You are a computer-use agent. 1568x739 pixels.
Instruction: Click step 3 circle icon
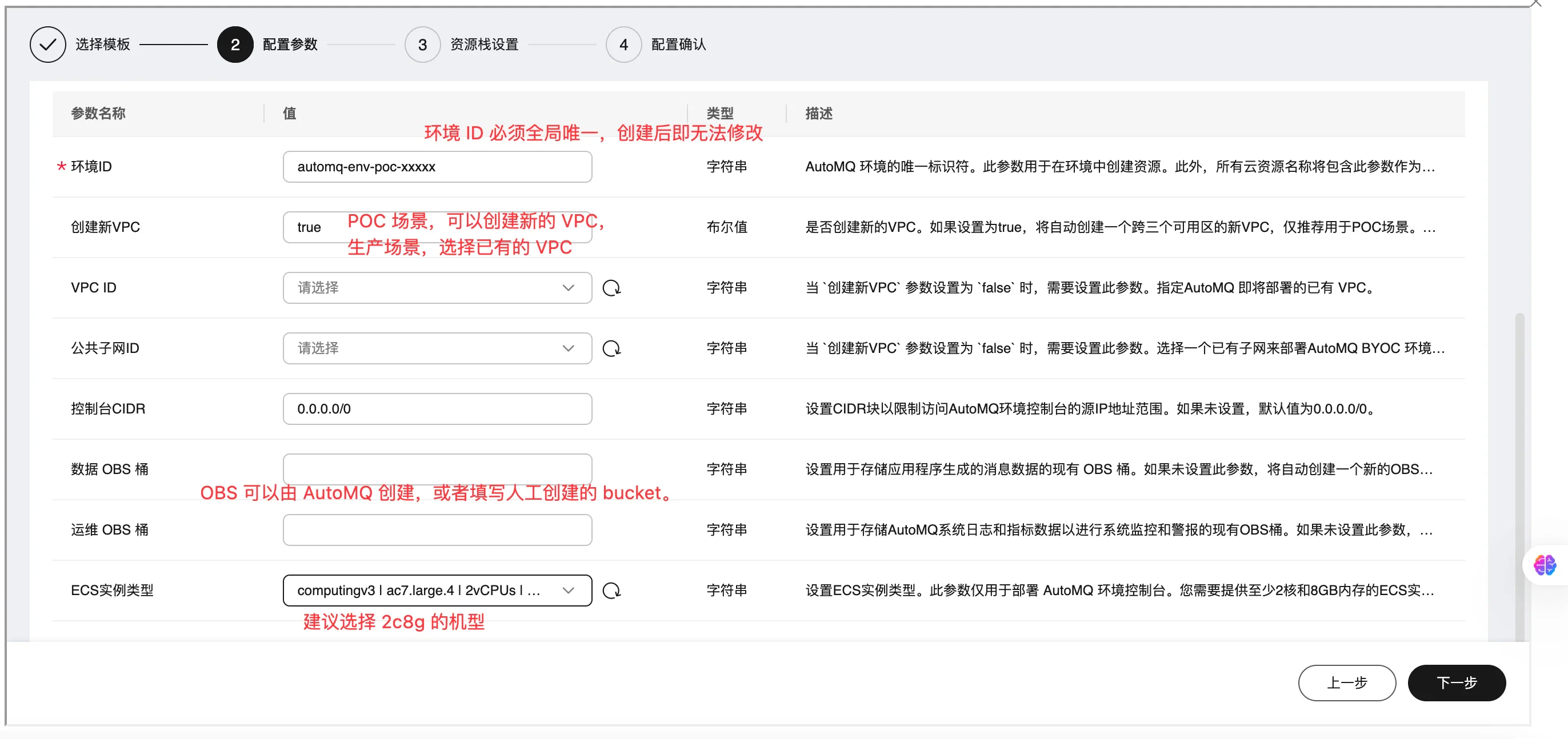point(422,45)
